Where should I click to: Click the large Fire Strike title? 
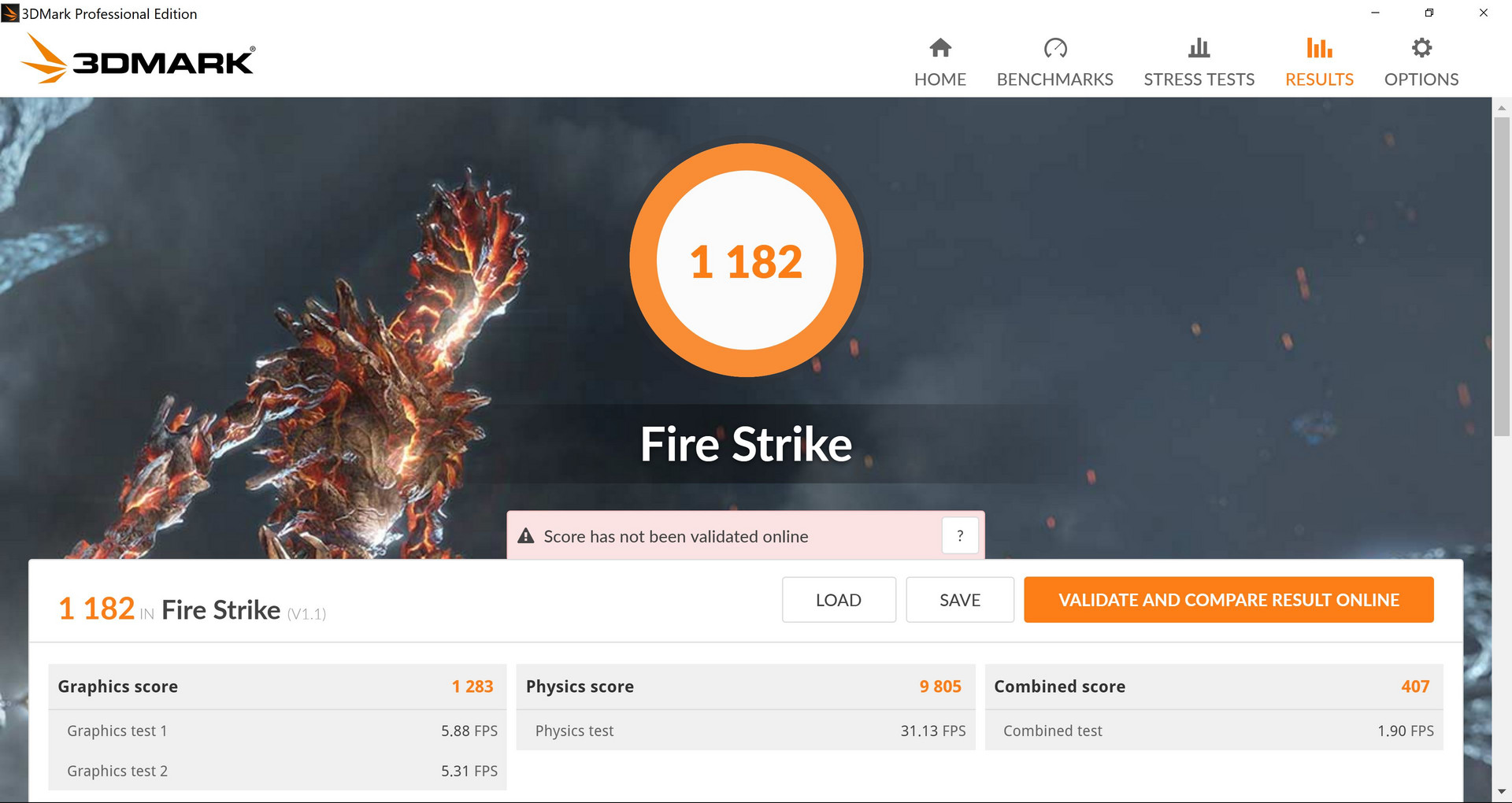point(747,444)
